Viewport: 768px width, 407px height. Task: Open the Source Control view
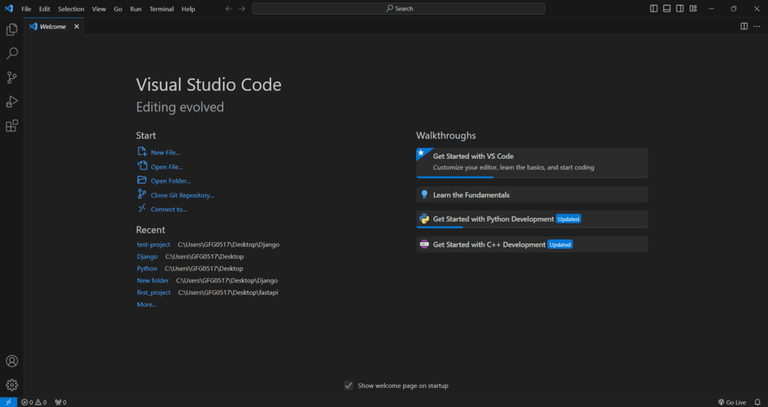[x=12, y=78]
